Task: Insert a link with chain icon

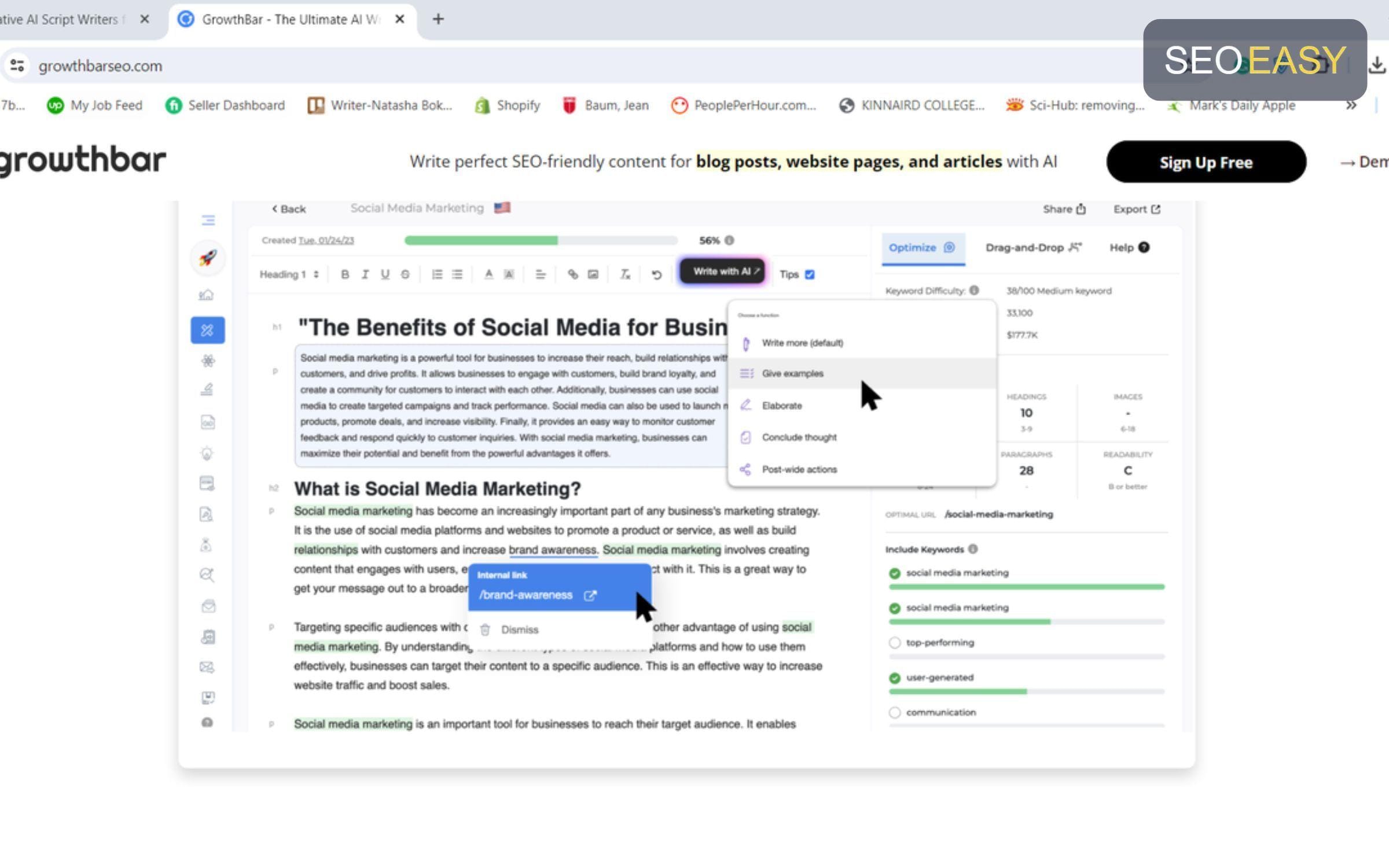Action: (x=572, y=274)
